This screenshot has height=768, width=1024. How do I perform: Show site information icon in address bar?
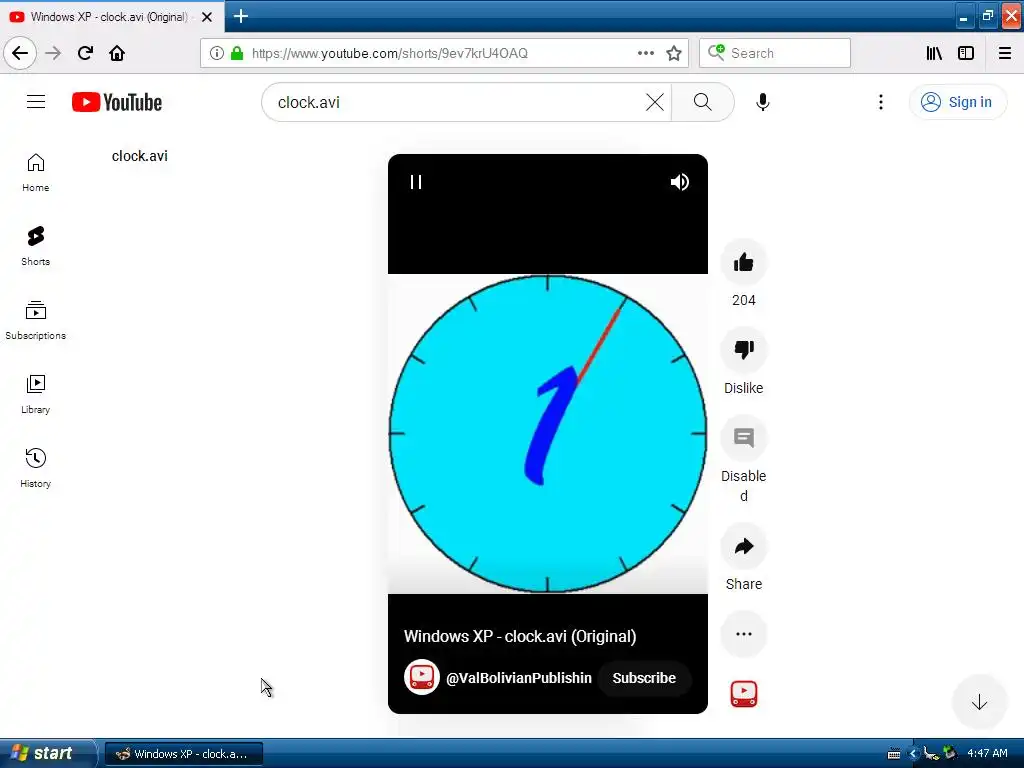[217, 53]
